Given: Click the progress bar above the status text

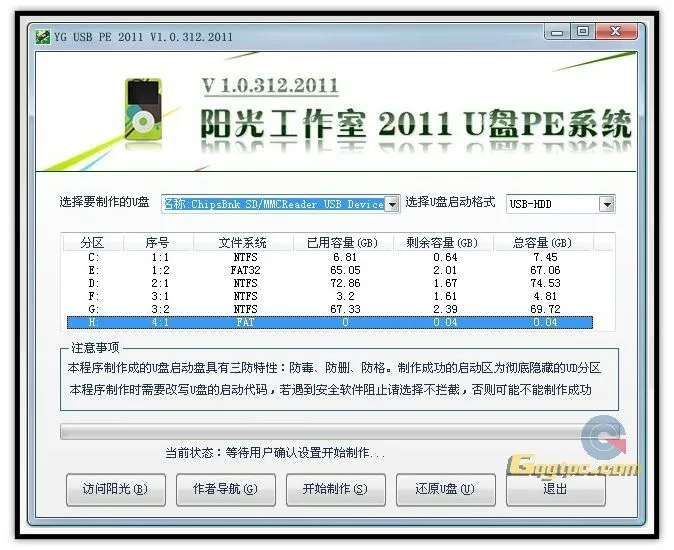Looking at the screenshot, I should tap(320, 431).
